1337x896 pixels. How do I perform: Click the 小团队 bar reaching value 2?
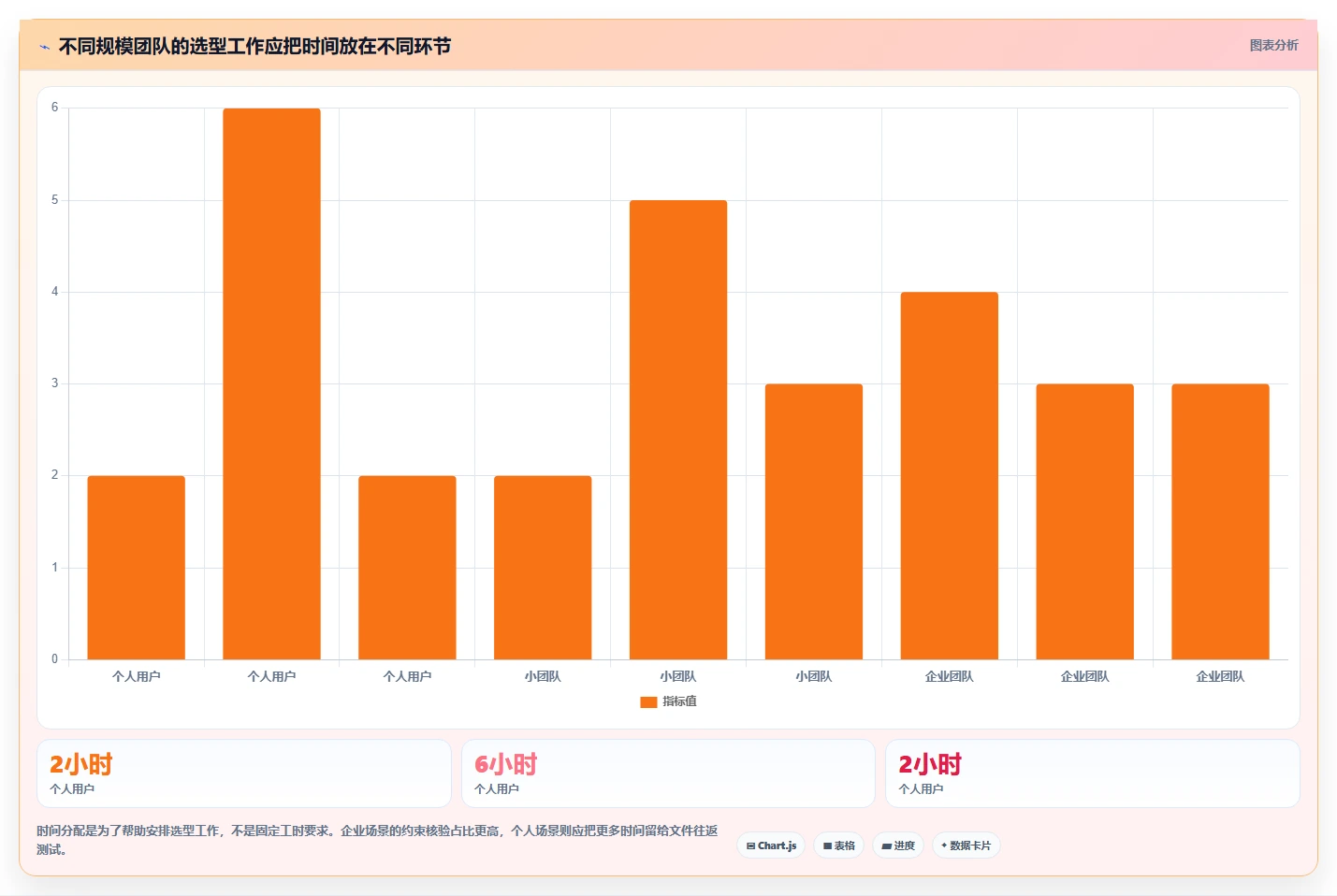(x=543, y=568)
